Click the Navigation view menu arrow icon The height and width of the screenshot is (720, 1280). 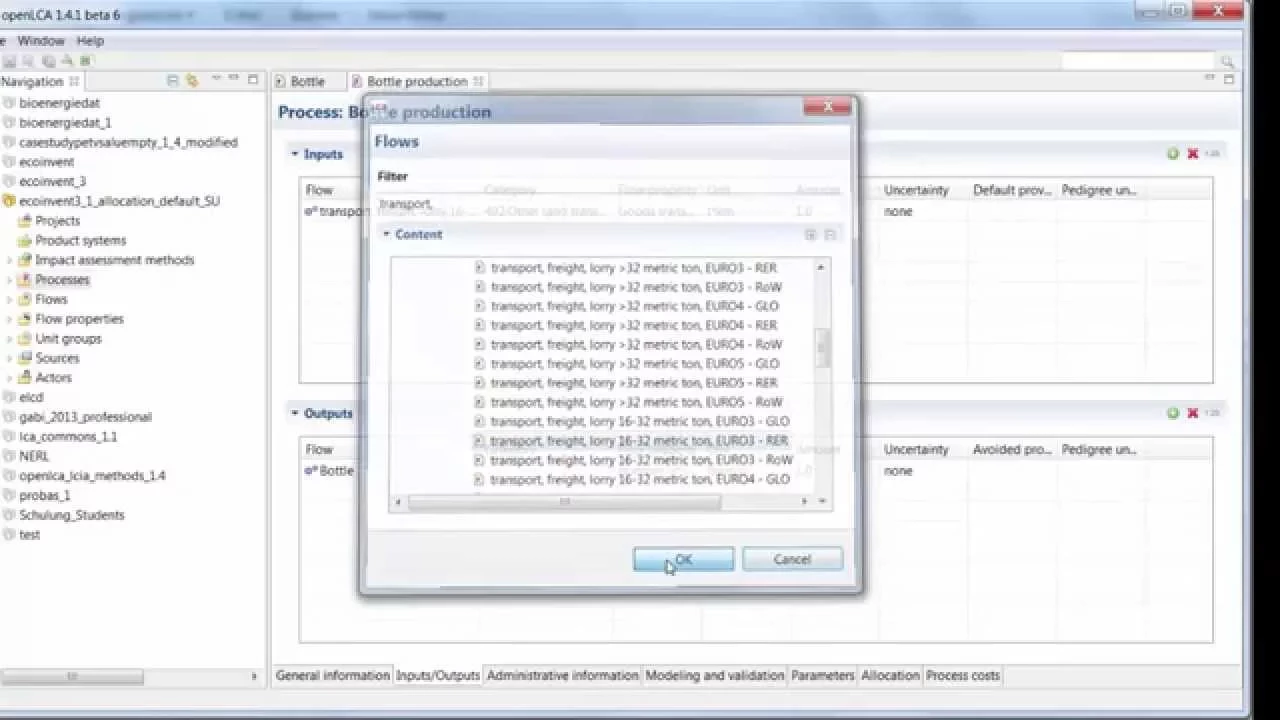pyautogui.click(x=215, y=79)
